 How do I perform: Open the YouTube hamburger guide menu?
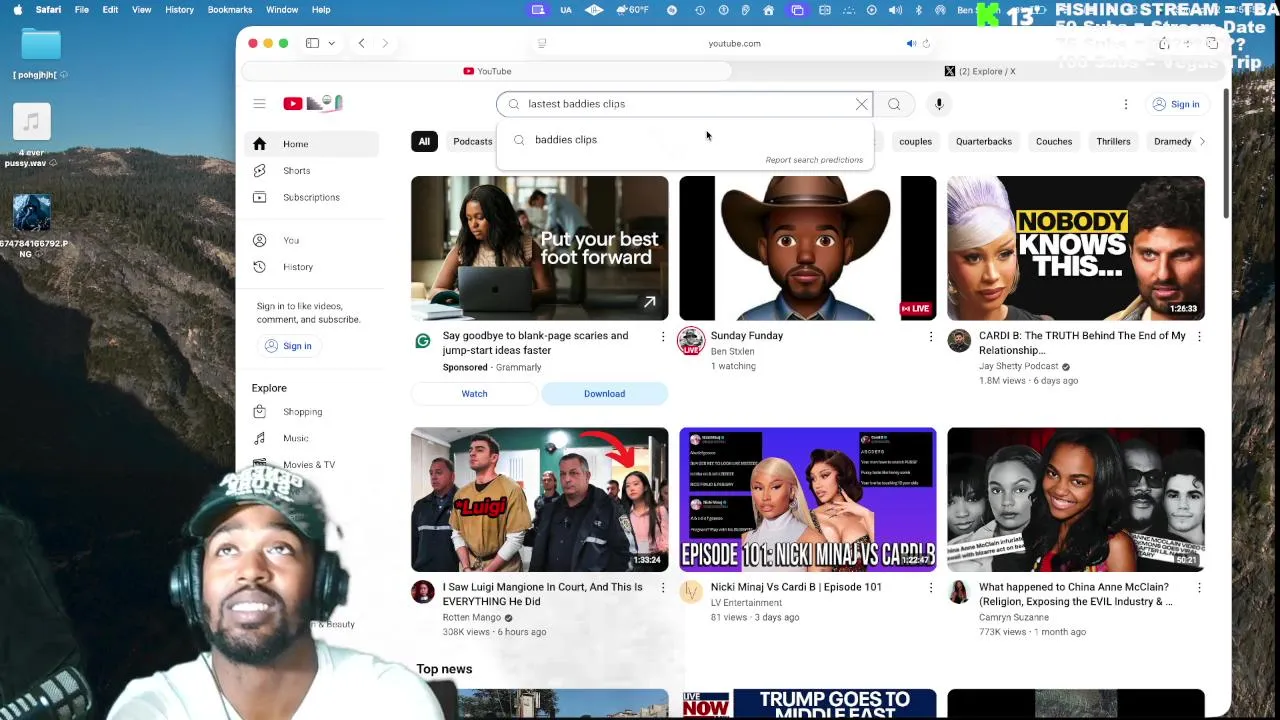click(x=259, y=104)
